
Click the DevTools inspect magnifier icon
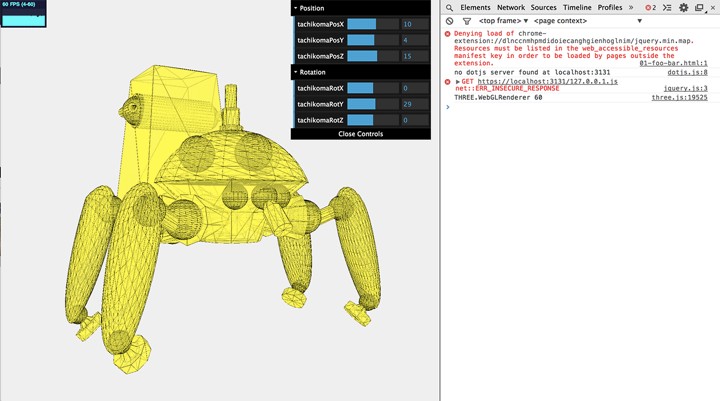(450, 8)
